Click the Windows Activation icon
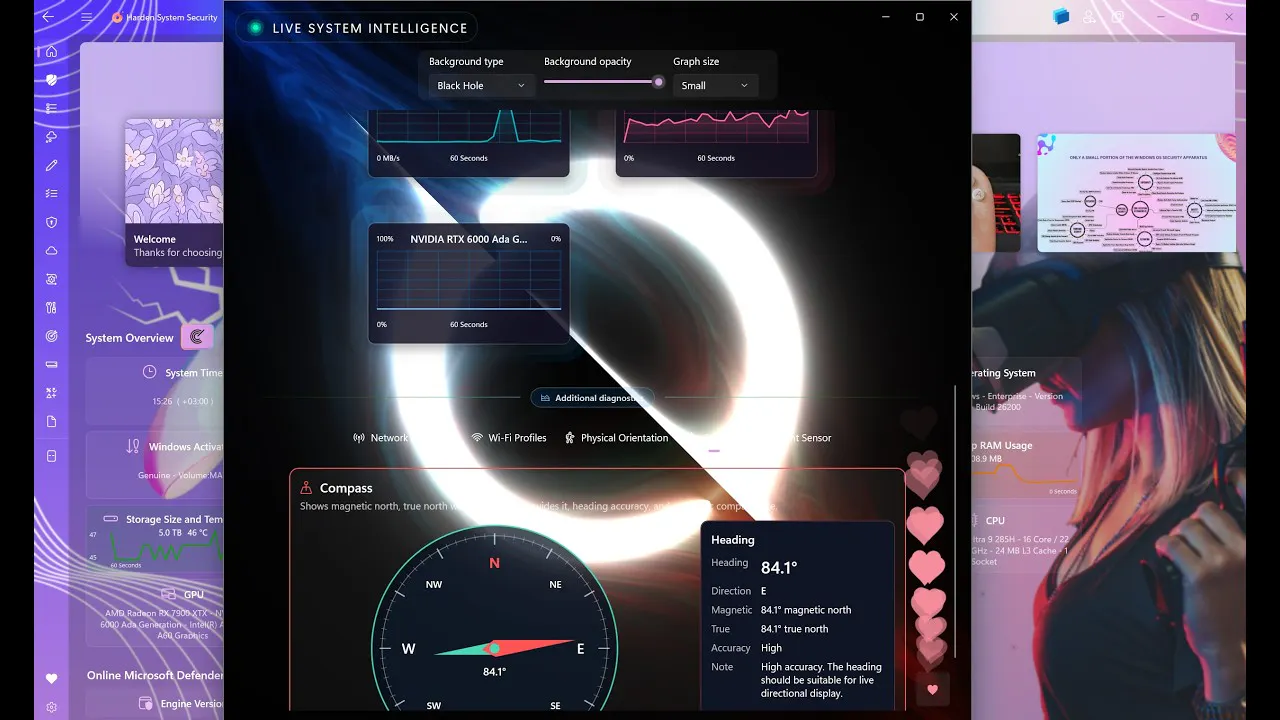Screen dimensions: 1280x720 133,446
